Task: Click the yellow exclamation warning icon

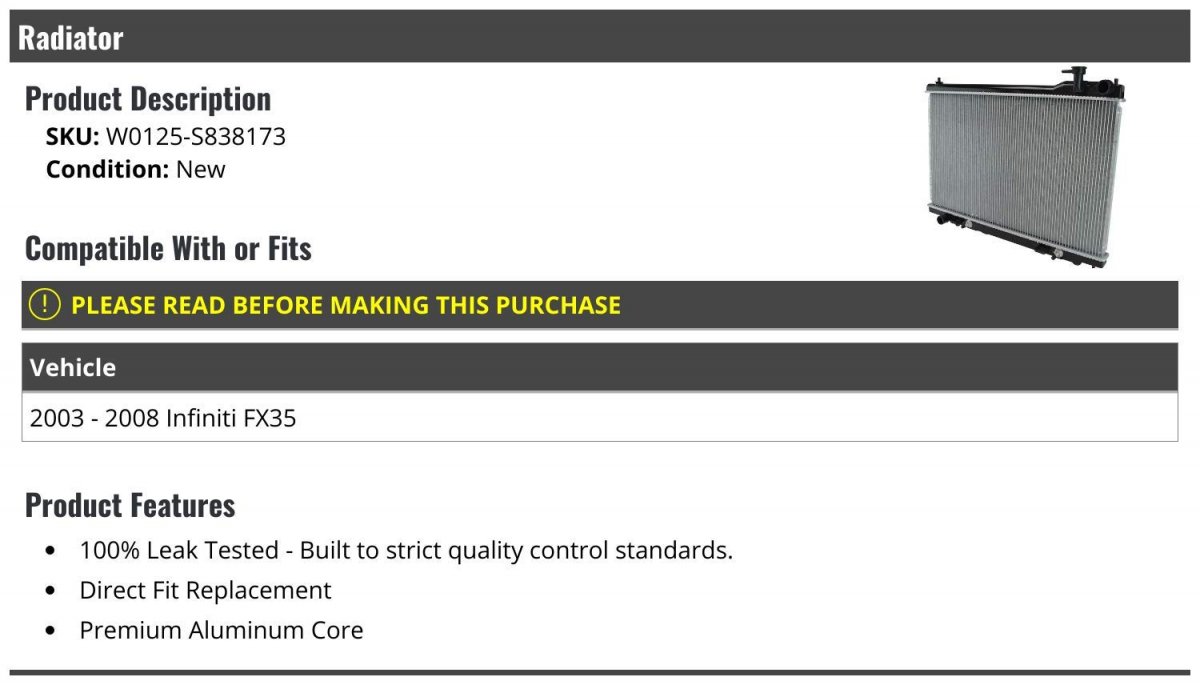Action: click(45, 304)
